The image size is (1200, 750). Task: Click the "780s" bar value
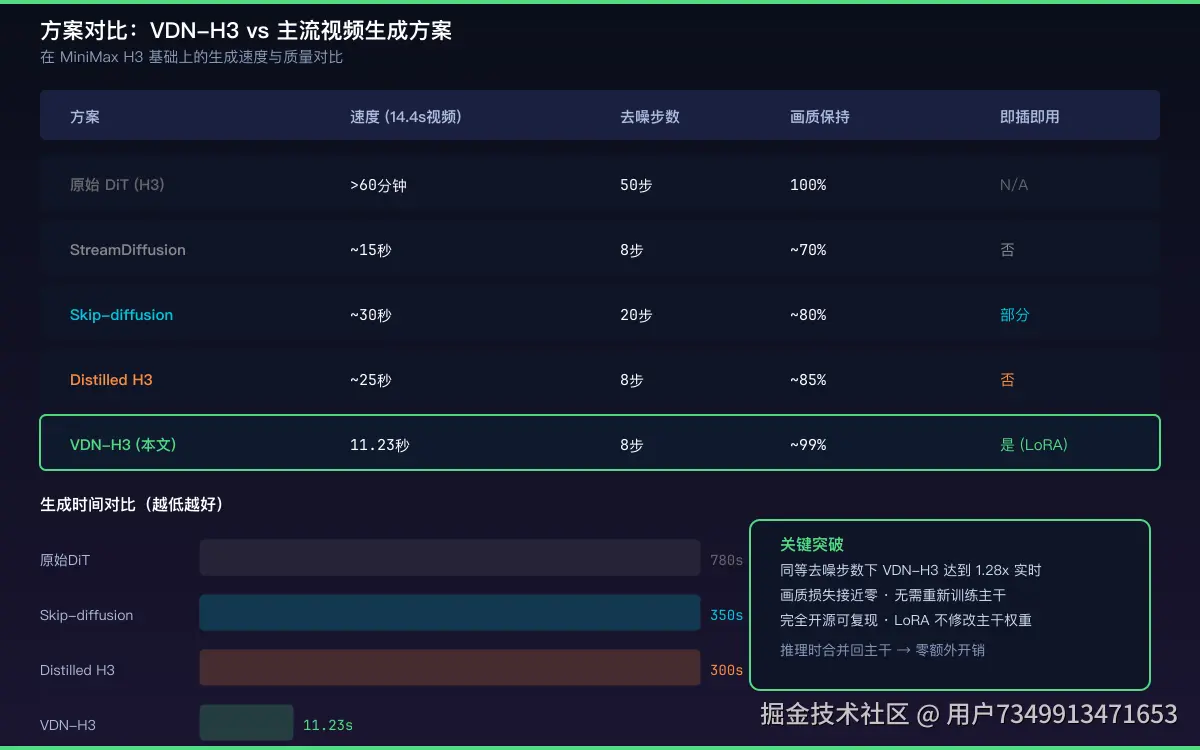click(x=727, y=560)
